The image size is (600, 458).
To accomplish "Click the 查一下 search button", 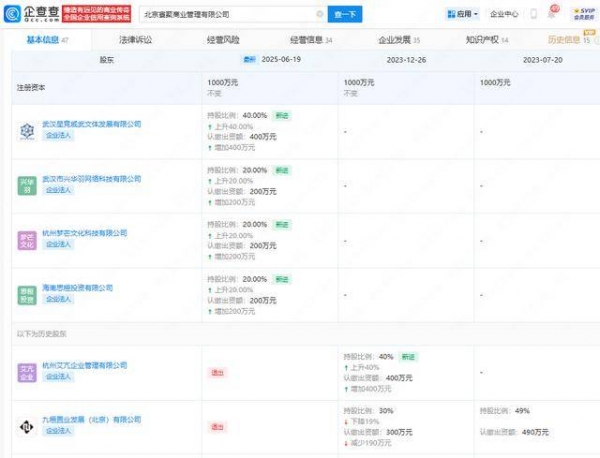I will [x=345, y=15].
